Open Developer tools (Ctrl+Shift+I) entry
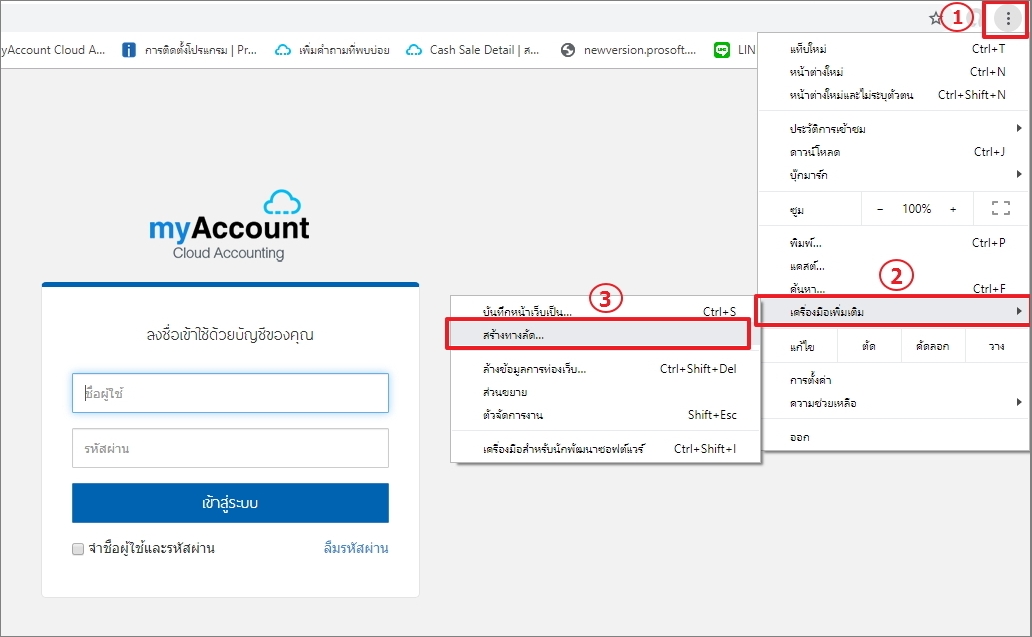The image size is (1032, 637). coord(606,449)
